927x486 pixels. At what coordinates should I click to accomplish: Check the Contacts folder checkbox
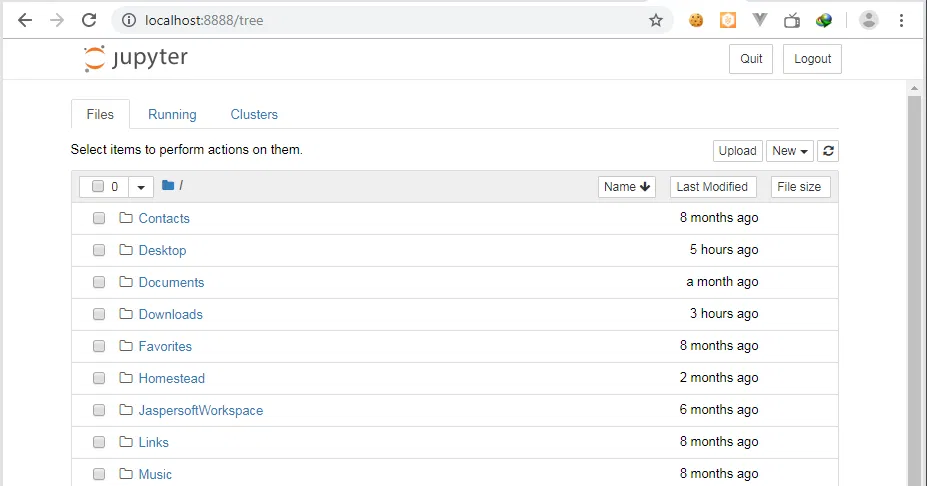pos(99,218)
